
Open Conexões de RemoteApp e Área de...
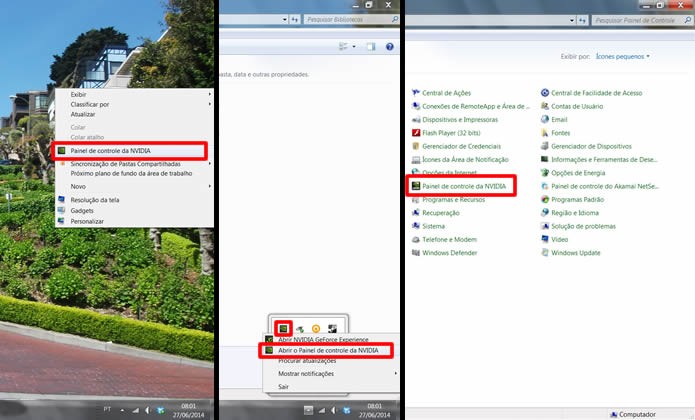click(476, 106)
